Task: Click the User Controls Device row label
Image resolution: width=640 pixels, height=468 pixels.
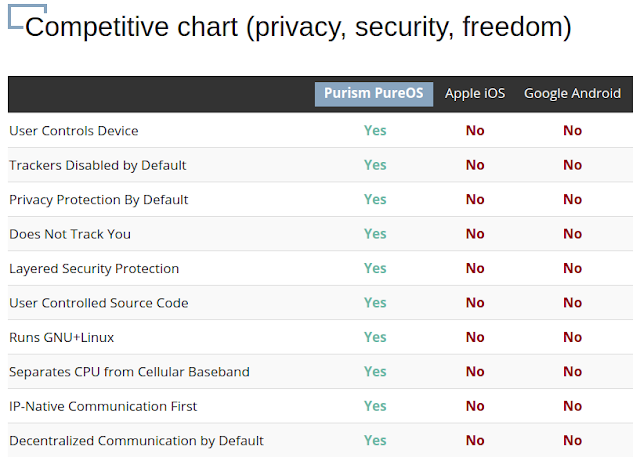Action: tap(74, 131)
